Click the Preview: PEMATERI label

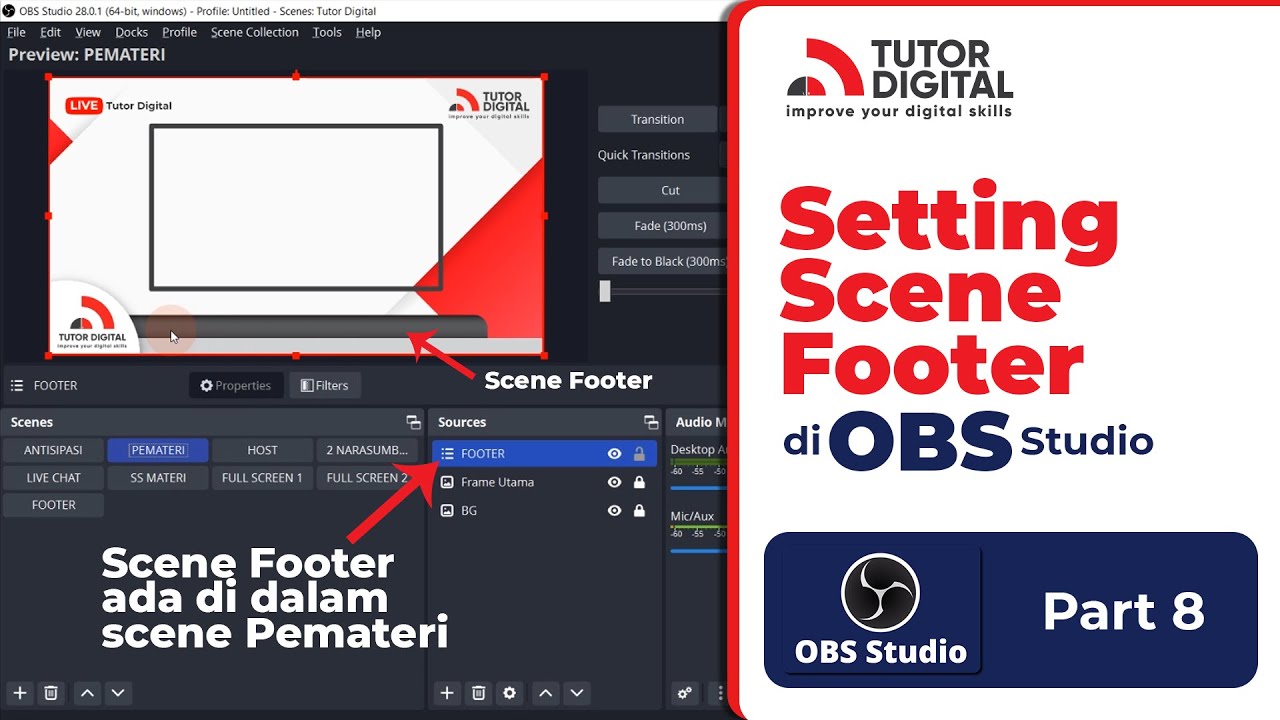pyautogui.click(x=87, y=54)
